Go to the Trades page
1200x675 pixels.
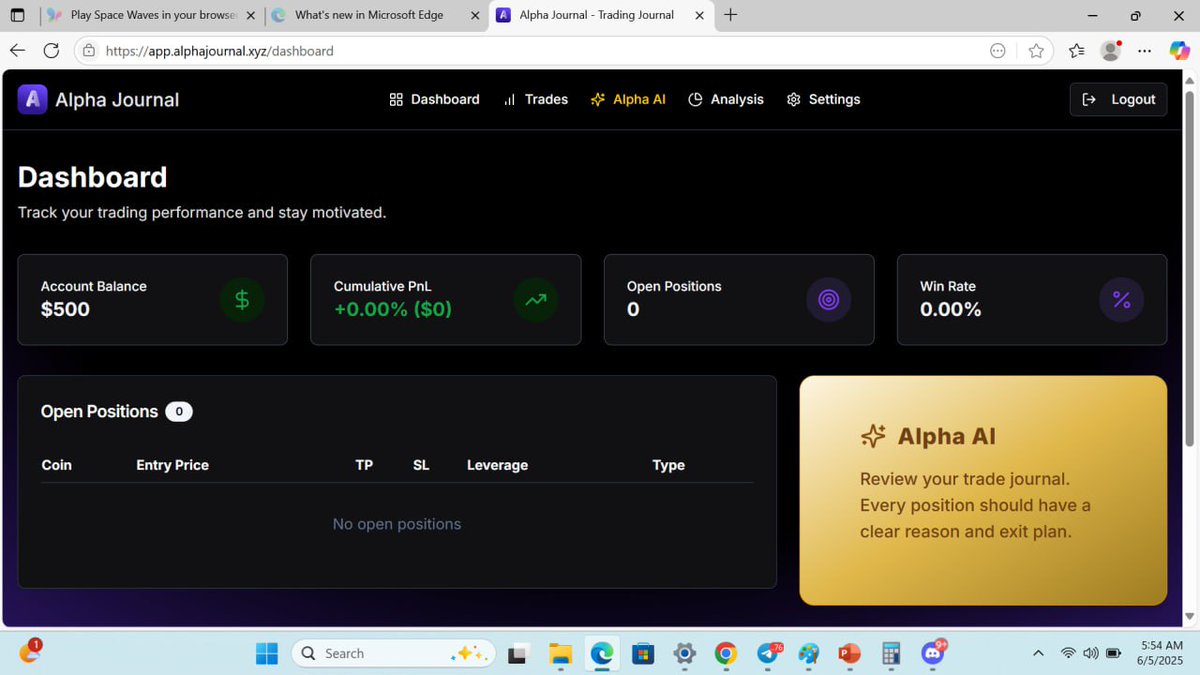(x=535, y=99)
